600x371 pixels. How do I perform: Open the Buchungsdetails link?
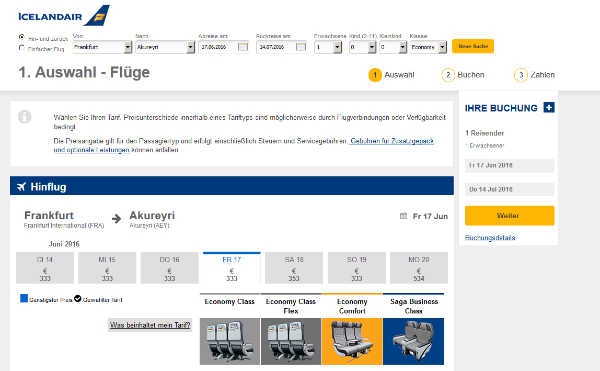click(x=490, y=238)
